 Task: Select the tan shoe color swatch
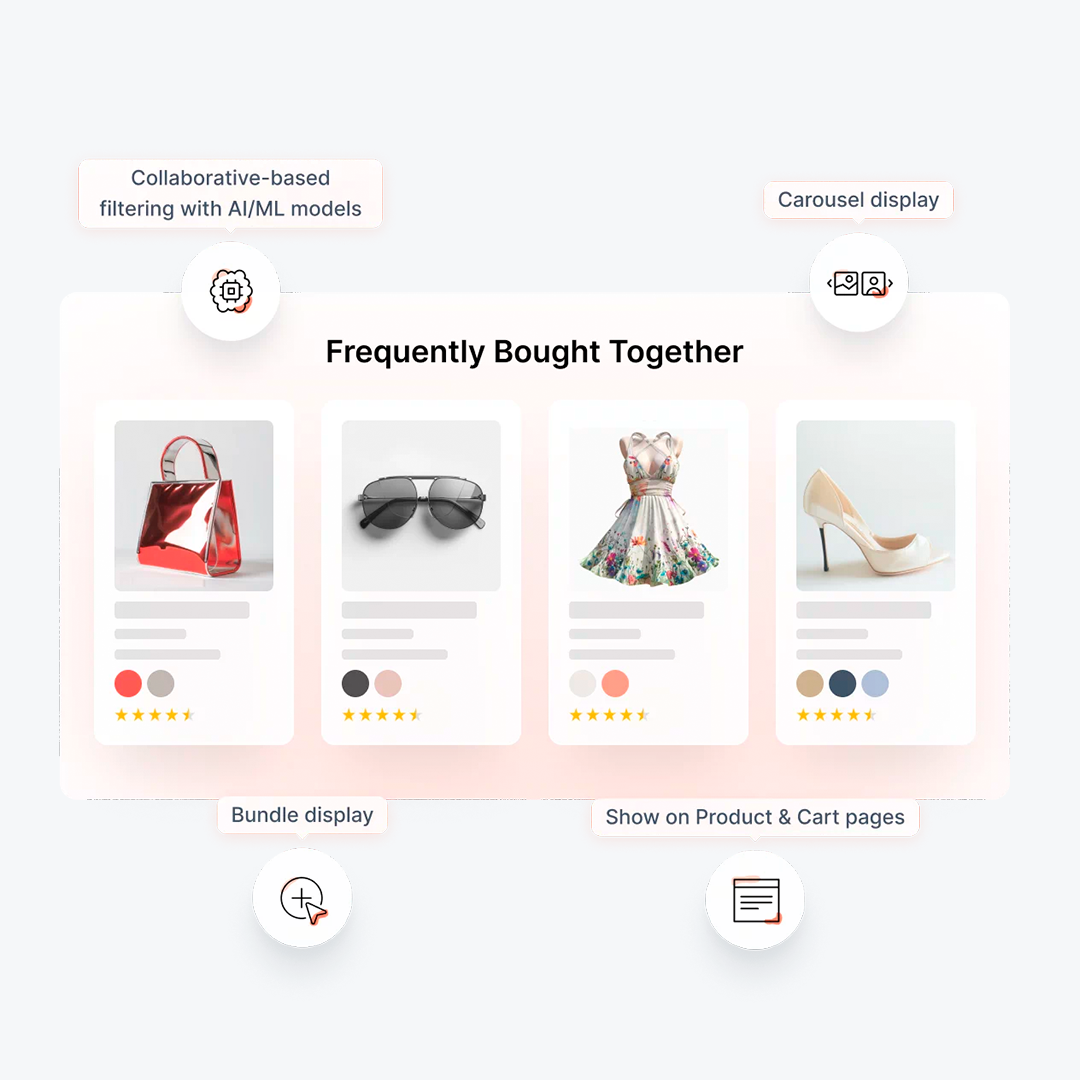[810, 683]
